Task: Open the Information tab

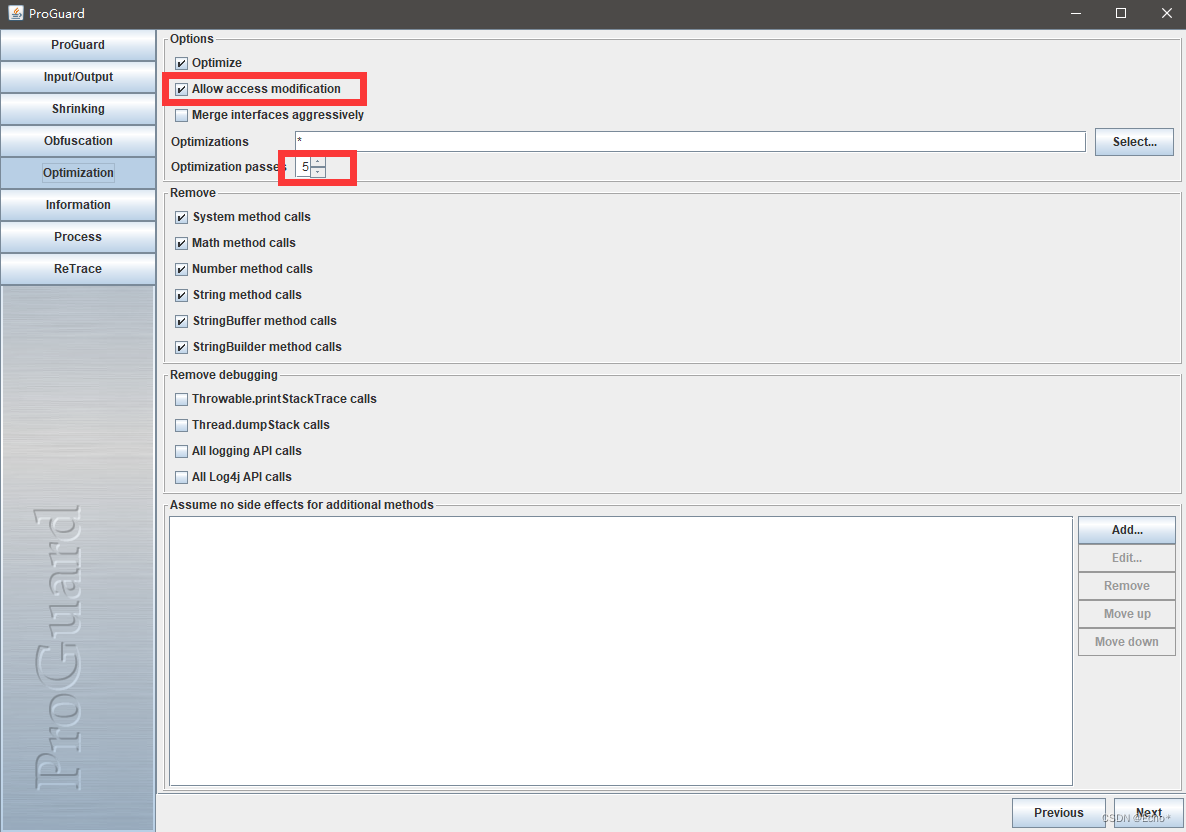Action: [78, 205]
